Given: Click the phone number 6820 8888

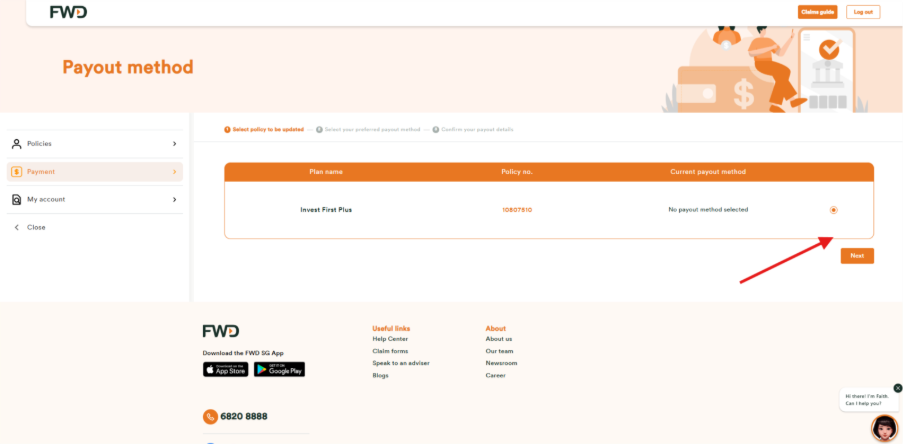Looking at the screenshot, I should (244, 416).
